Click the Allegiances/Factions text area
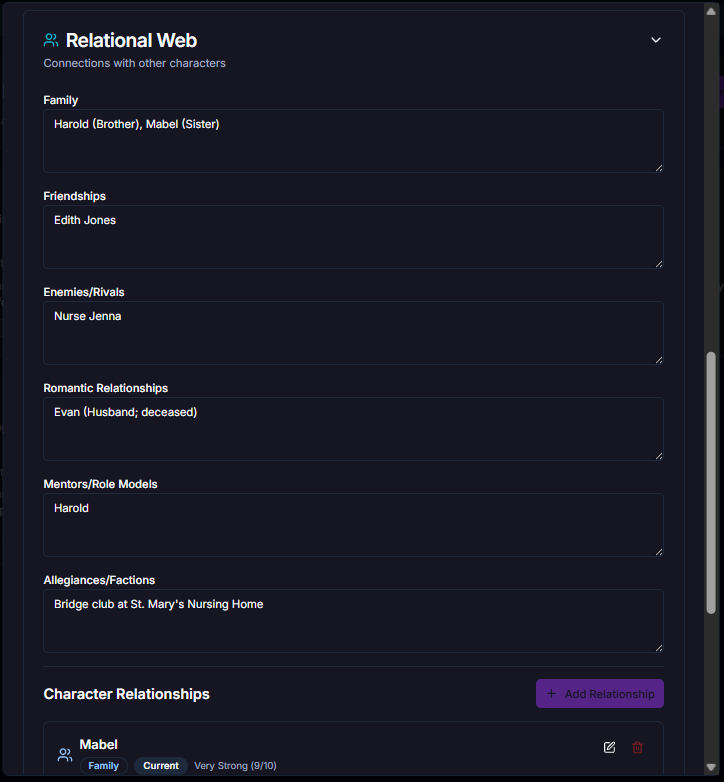The image size is (724, 782). pos(353,621)
